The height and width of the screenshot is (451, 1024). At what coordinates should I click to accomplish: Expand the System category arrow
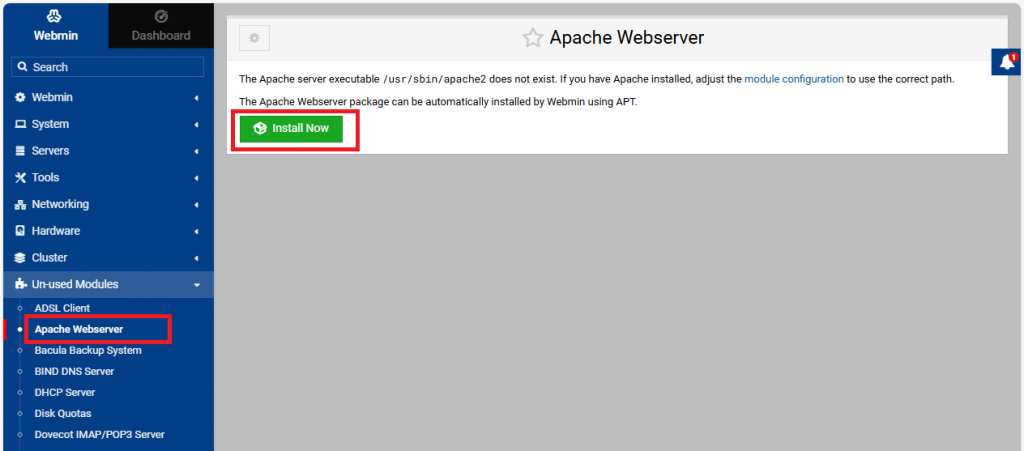coord(196,125)
